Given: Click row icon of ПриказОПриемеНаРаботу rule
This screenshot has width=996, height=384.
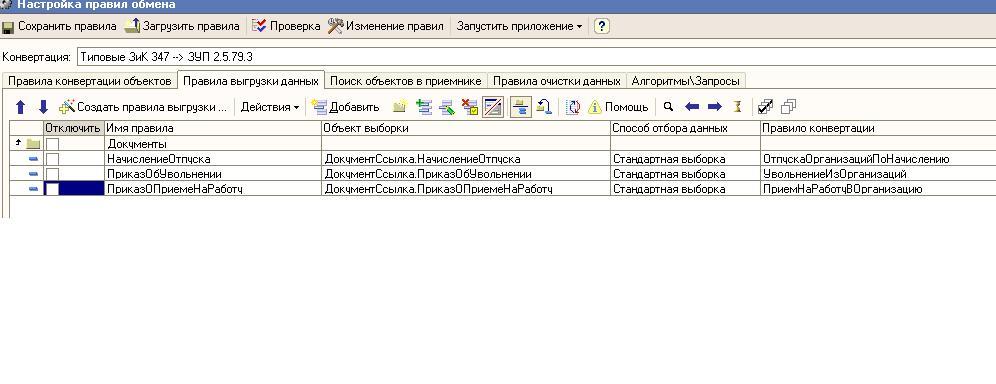Looking at the screenshot, I should point(34,189).
